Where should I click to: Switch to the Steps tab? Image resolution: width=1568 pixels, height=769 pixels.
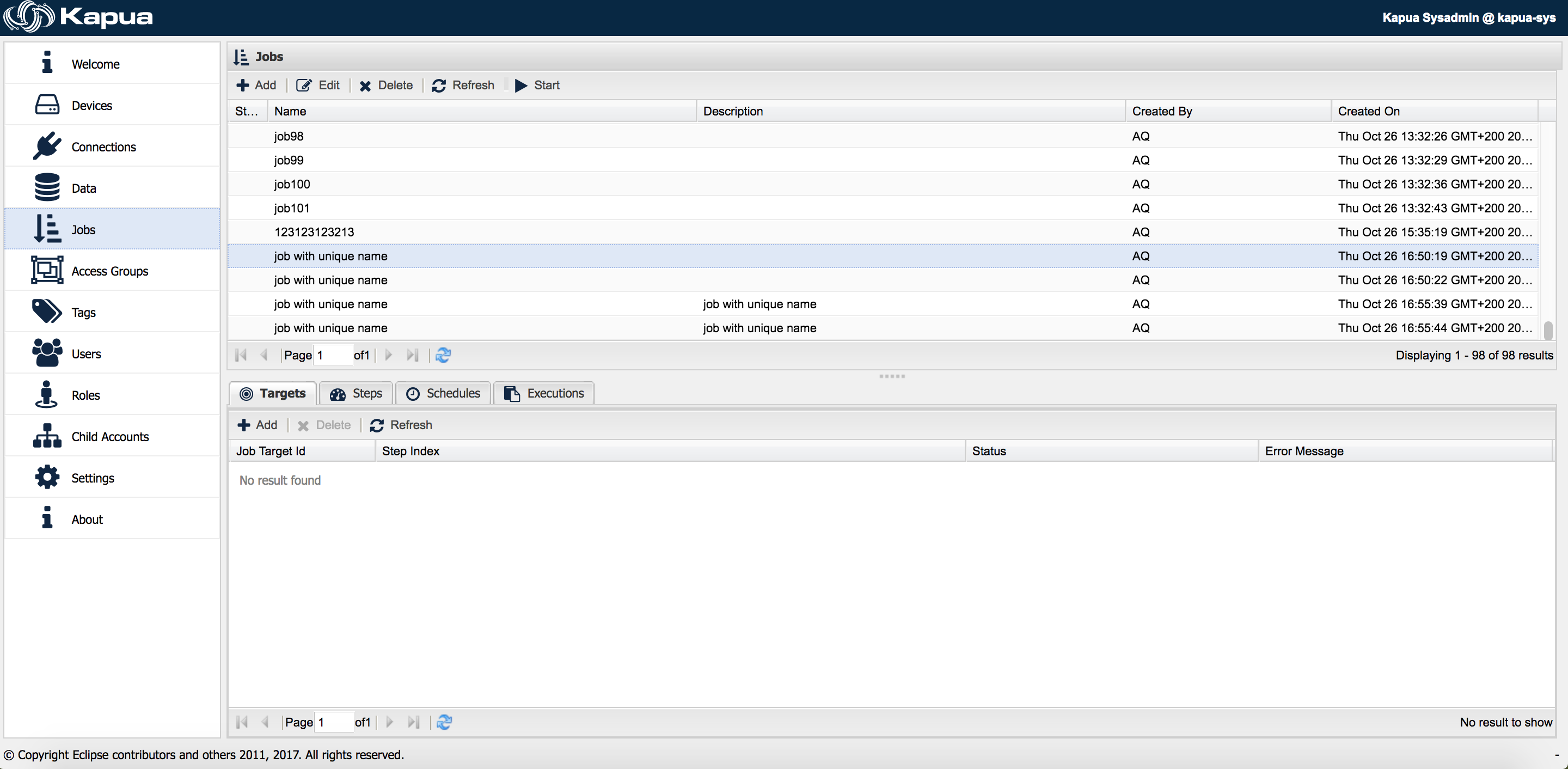[x=357, y=393]
